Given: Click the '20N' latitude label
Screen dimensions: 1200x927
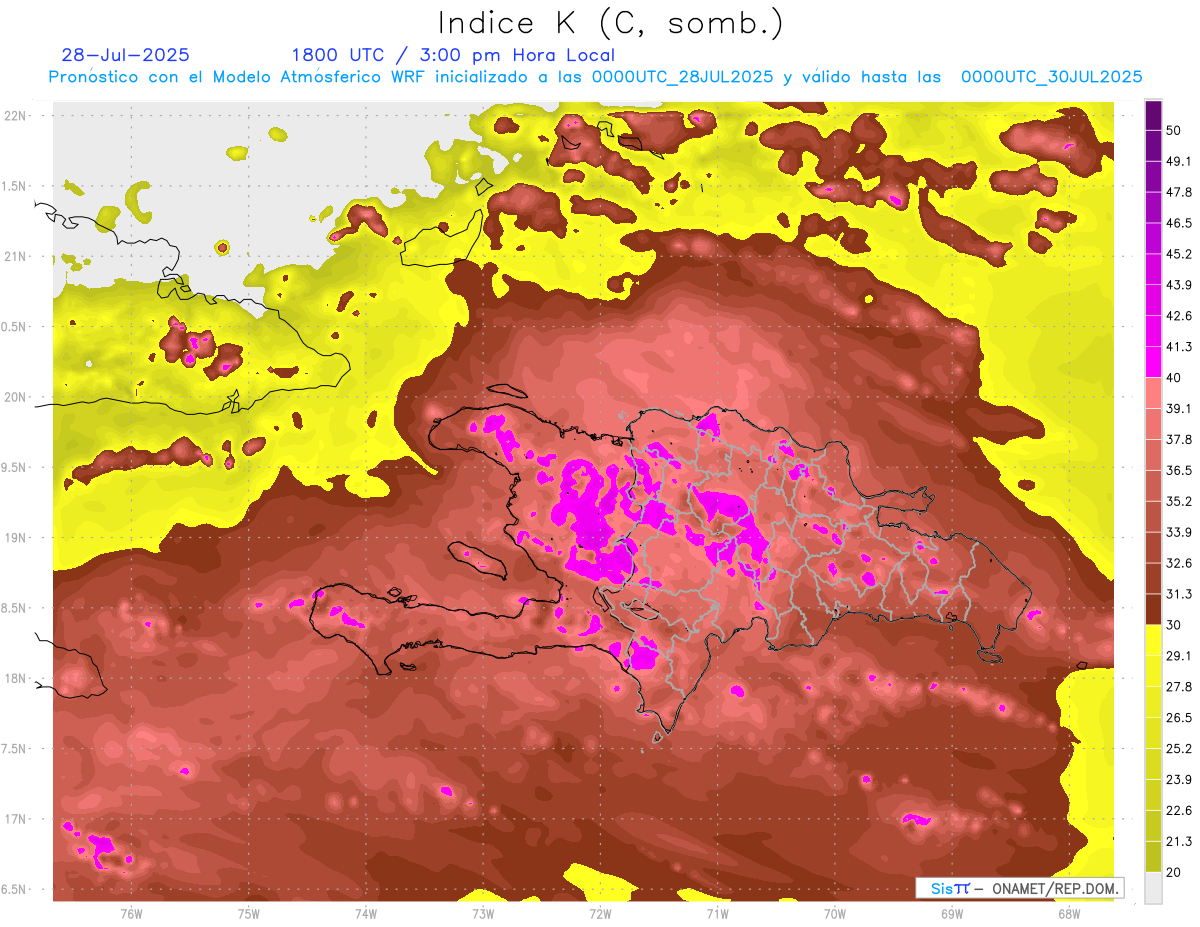Looking at the screenshot, I should [x=17, y=397].
